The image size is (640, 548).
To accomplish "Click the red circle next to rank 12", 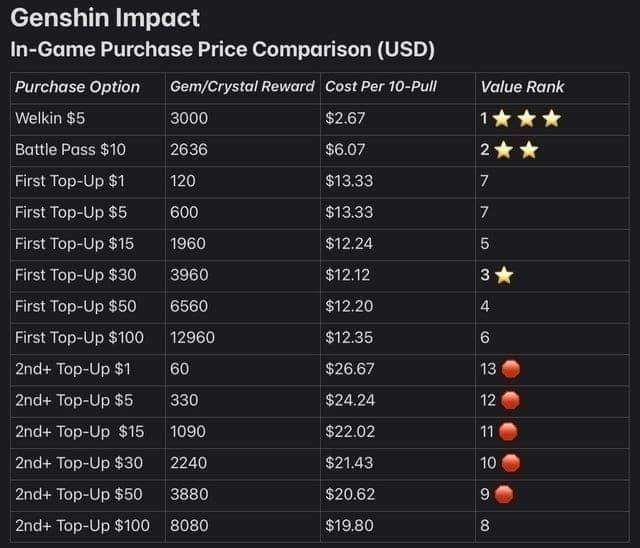I will click(510, 400).
